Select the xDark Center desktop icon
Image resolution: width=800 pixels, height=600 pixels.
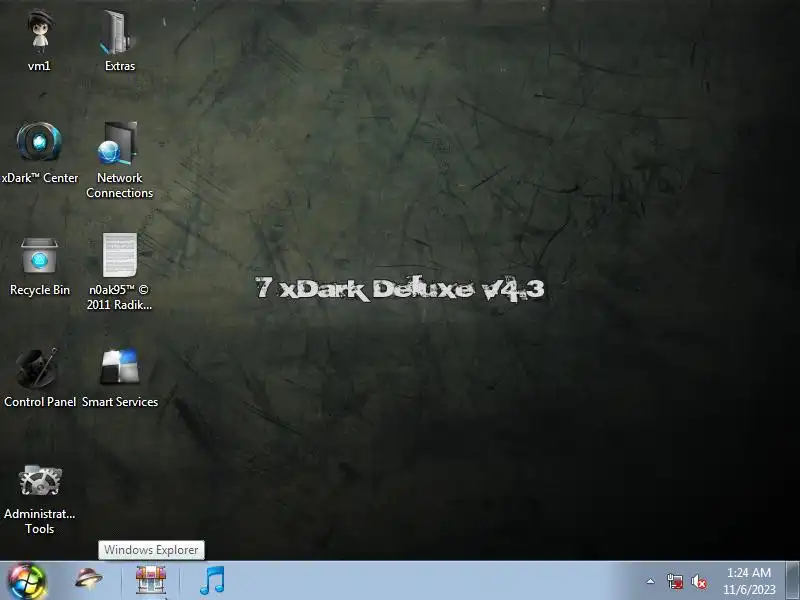(39, 141)
